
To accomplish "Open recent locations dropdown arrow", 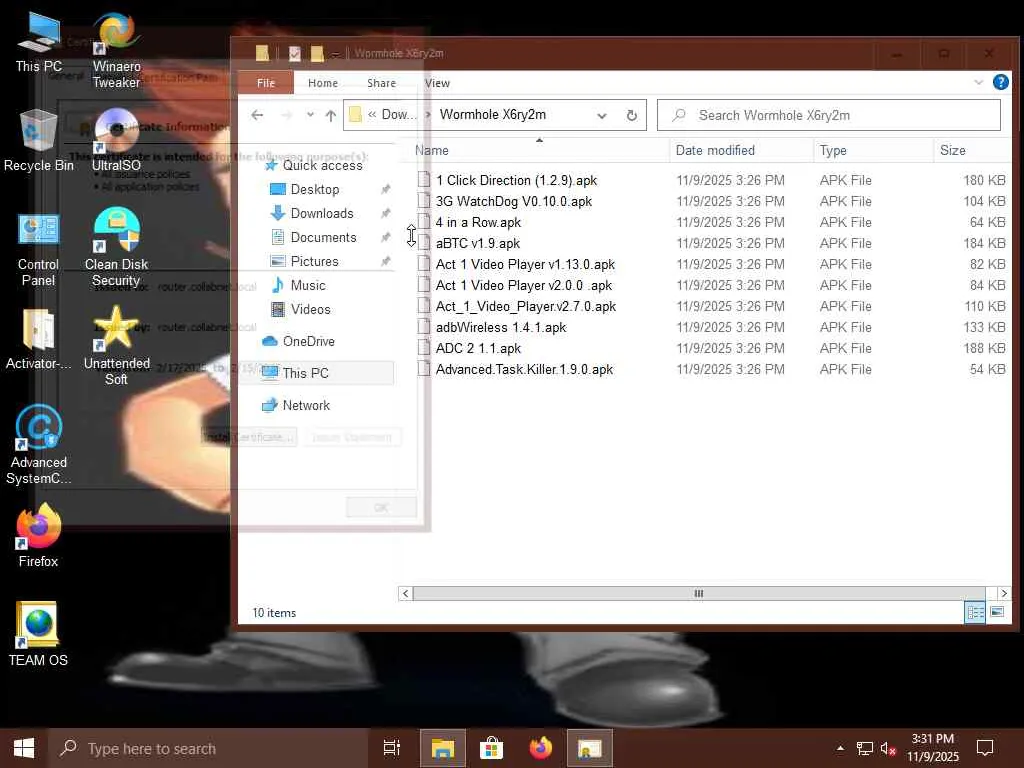I will [x=310, y=115].
